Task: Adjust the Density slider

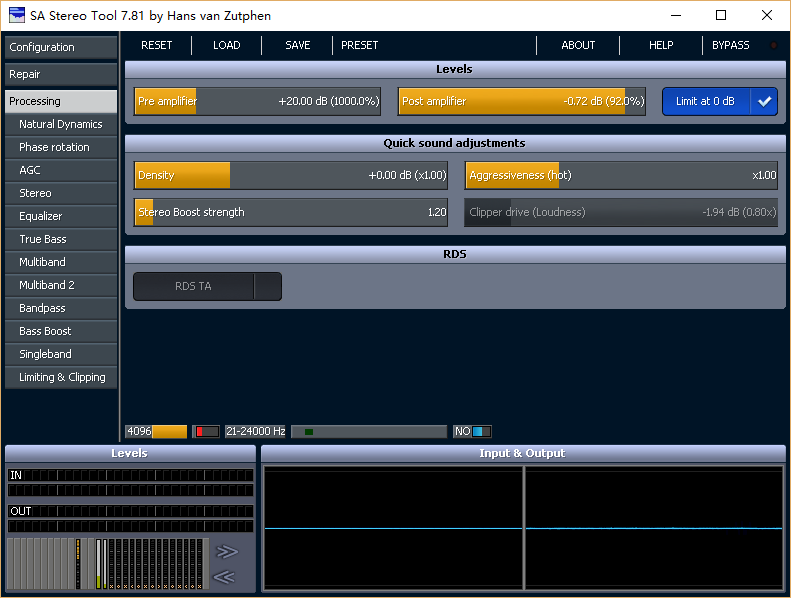Action: (x=291, y=176)
